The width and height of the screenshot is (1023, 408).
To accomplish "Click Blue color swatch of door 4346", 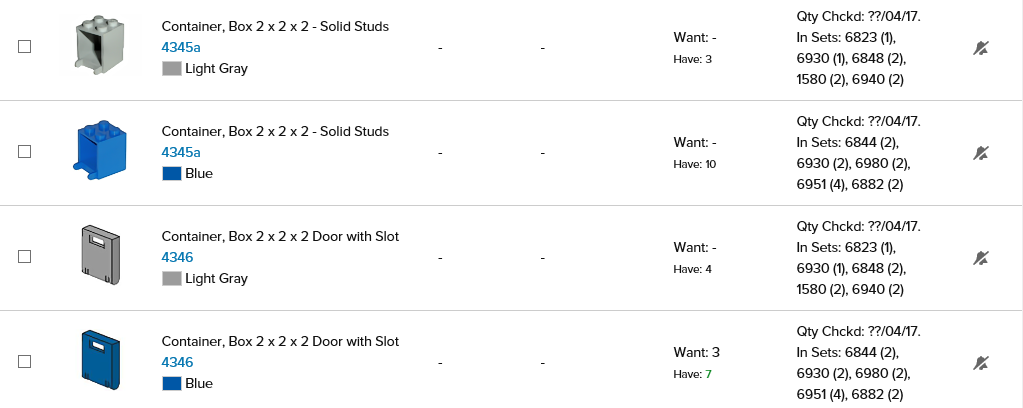I will tap(171, 384).
